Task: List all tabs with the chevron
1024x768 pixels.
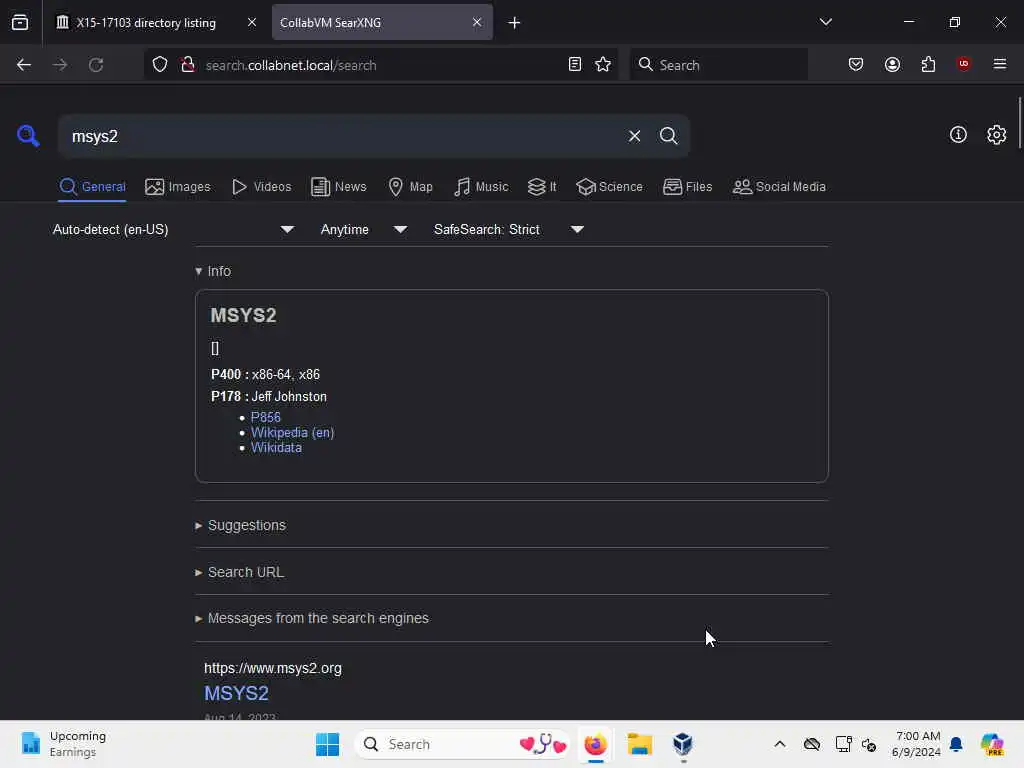Action: click(x=825, y=22)
